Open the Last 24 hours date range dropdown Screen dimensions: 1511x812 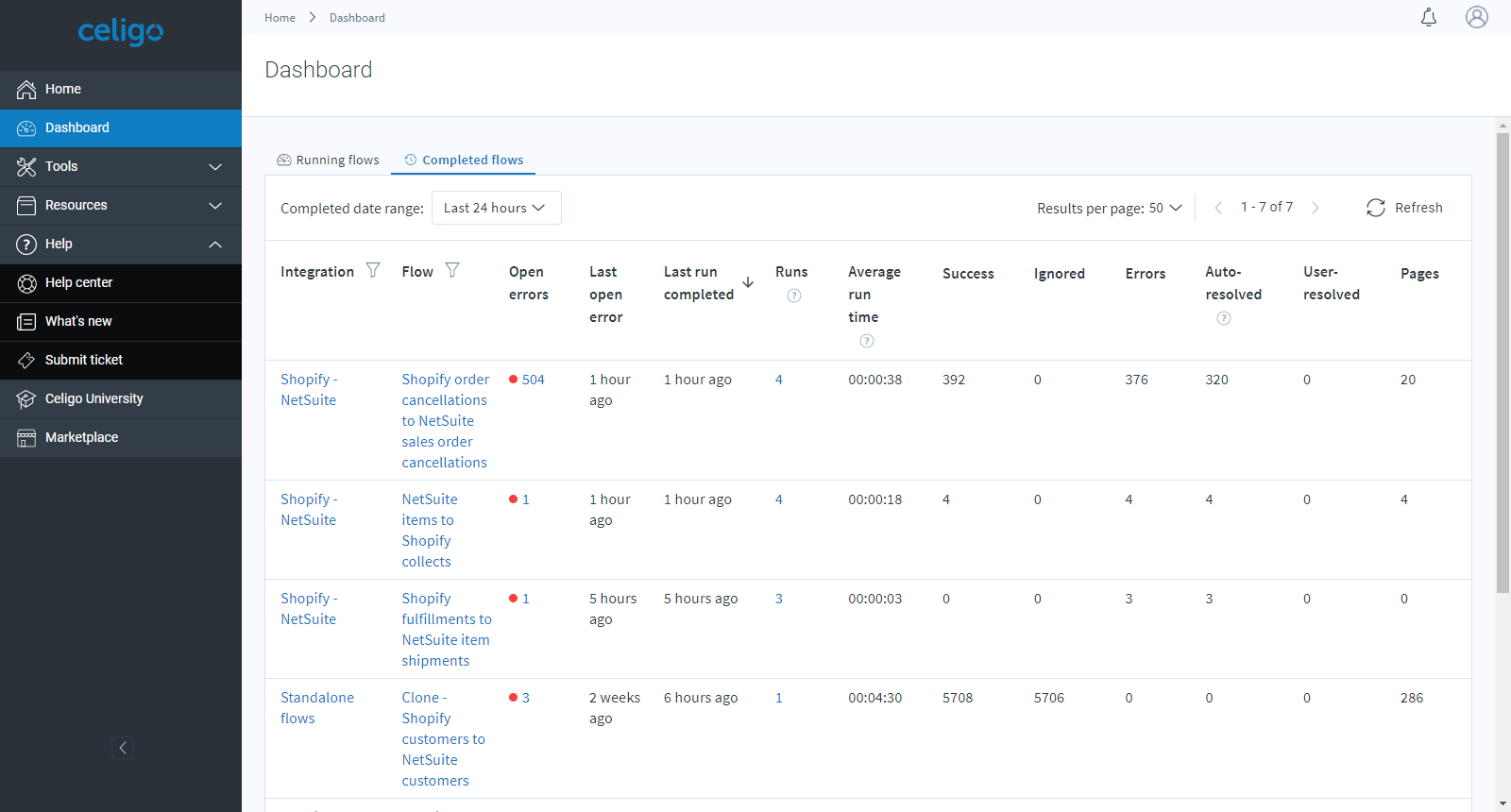pyautogui.click(x=497, y=208)
